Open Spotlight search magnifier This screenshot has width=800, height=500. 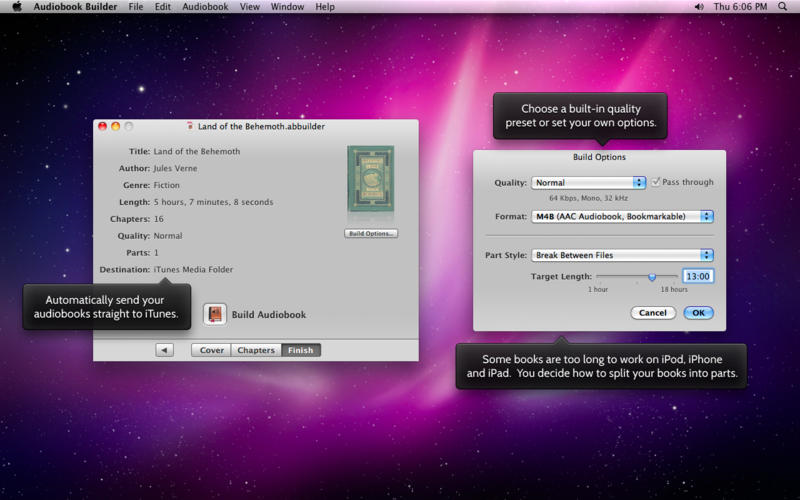tap(783, 7)
